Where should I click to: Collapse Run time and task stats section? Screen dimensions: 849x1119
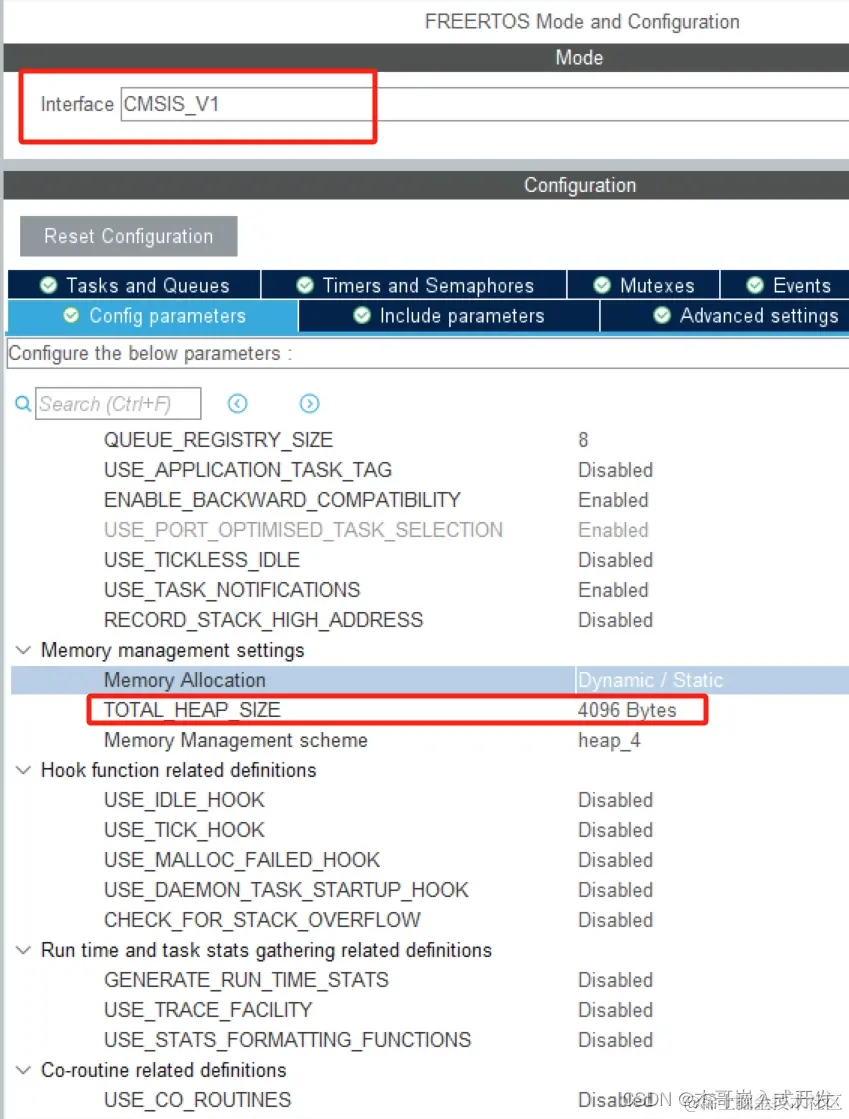pos(24,950)
